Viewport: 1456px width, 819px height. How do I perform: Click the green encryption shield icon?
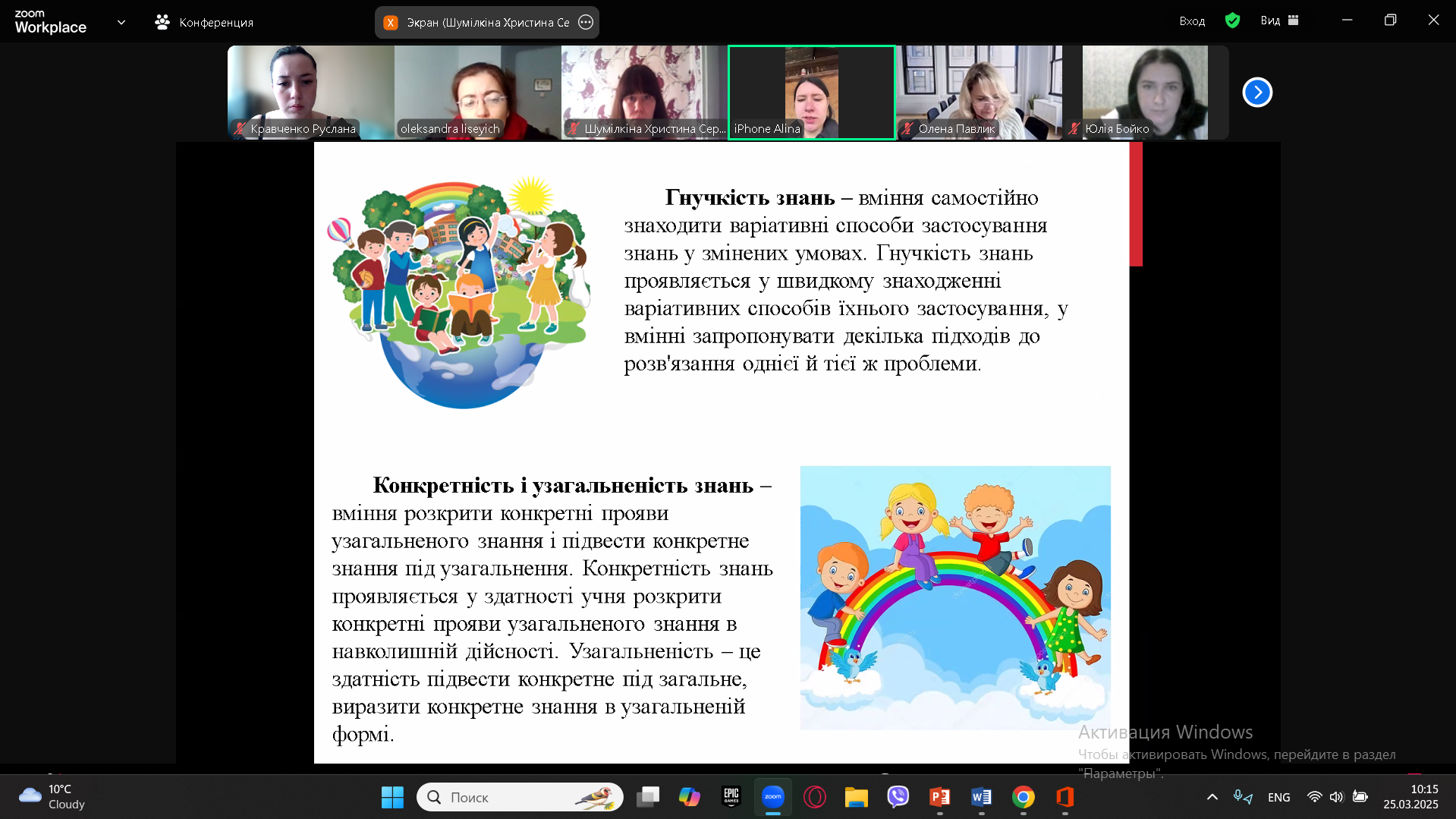click(x=1232, y=20)
